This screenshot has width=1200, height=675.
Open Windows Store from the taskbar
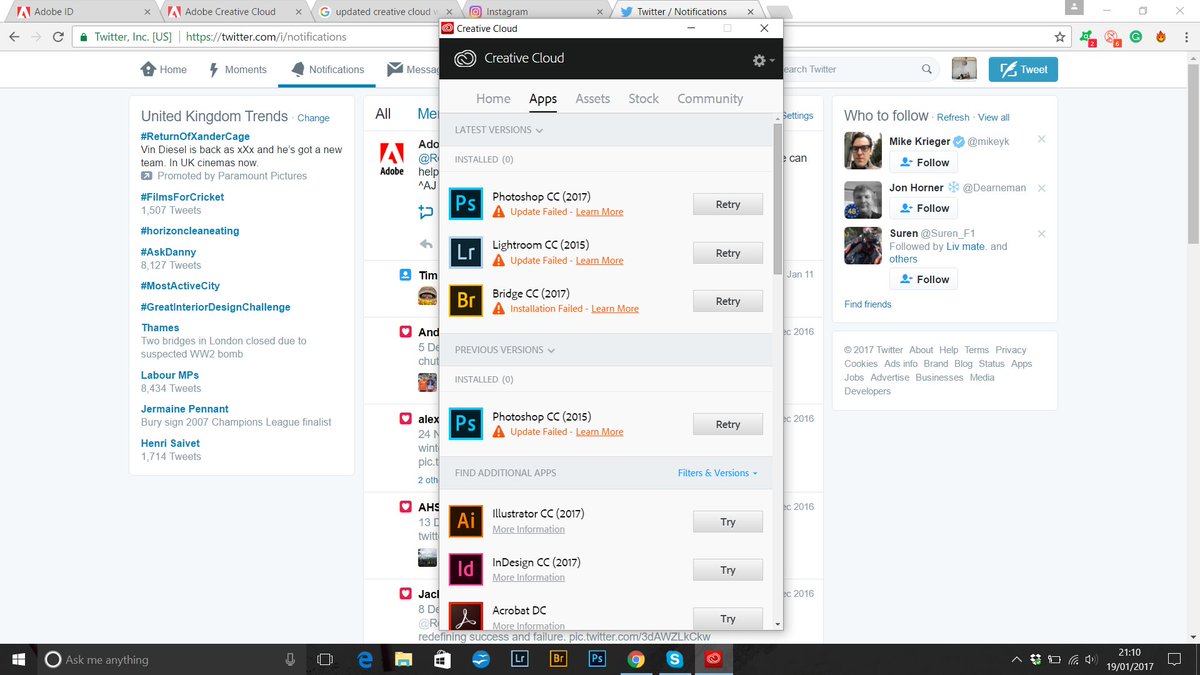pos(442,659)
